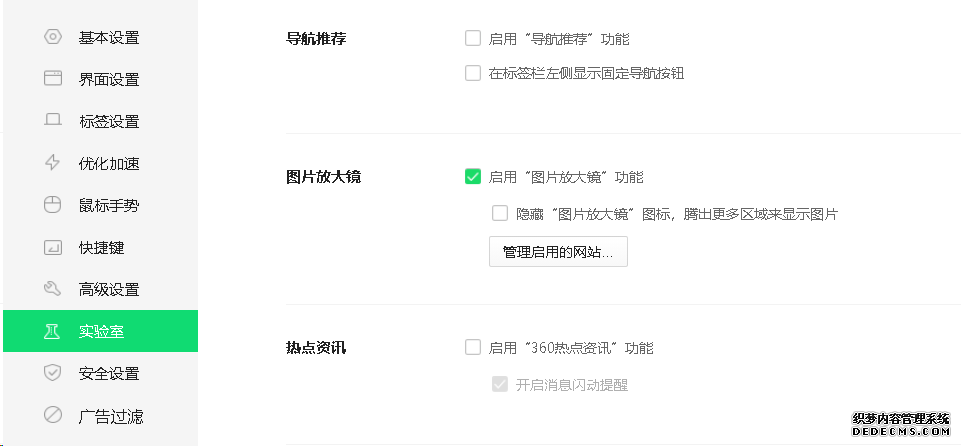The width and height of the screenshot is (961, 446).
Task: Click the flask icon beside 实验室
Action: coord(53,332)
